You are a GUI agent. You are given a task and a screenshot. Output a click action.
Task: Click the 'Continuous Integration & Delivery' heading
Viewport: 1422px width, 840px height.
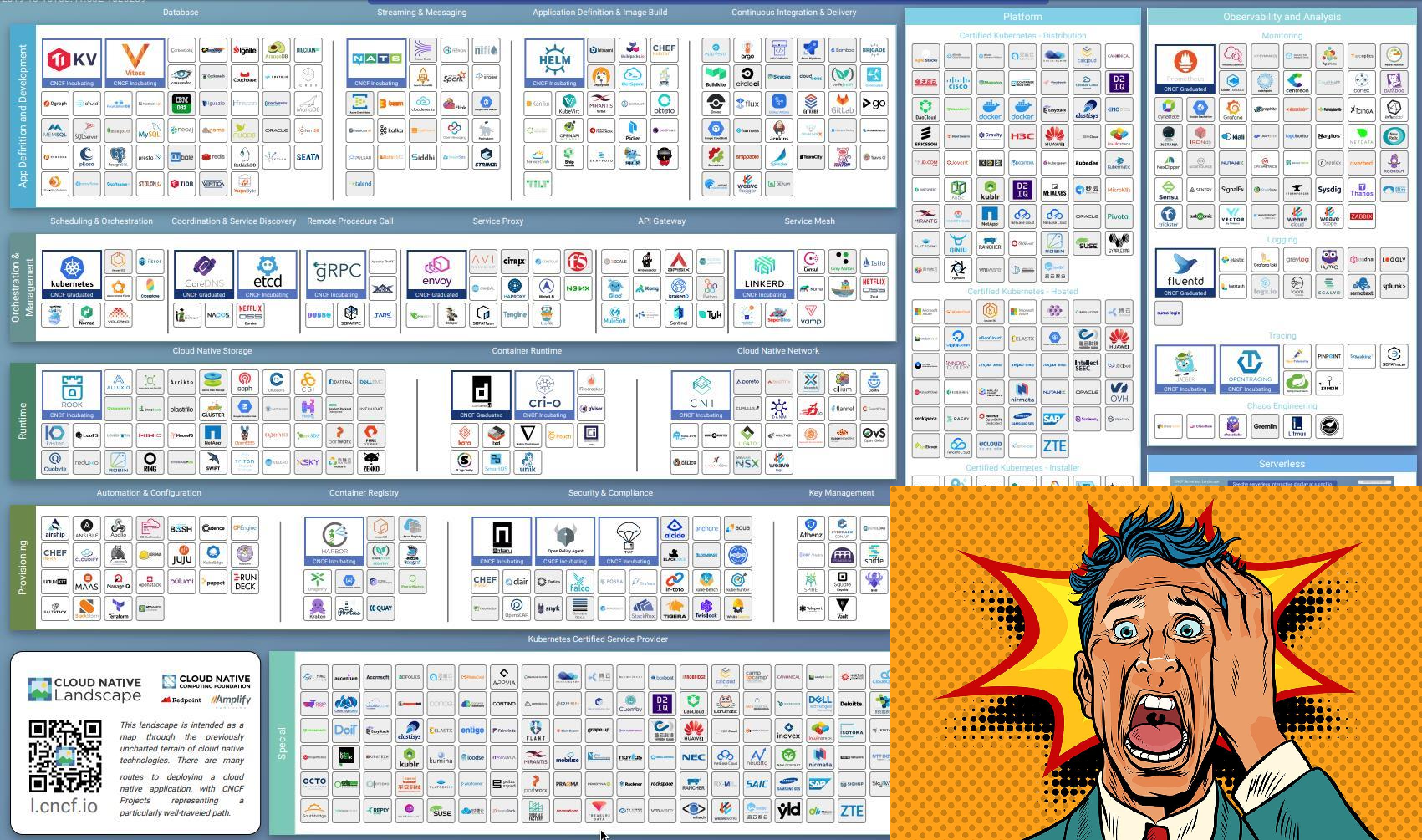coord(793,13)
